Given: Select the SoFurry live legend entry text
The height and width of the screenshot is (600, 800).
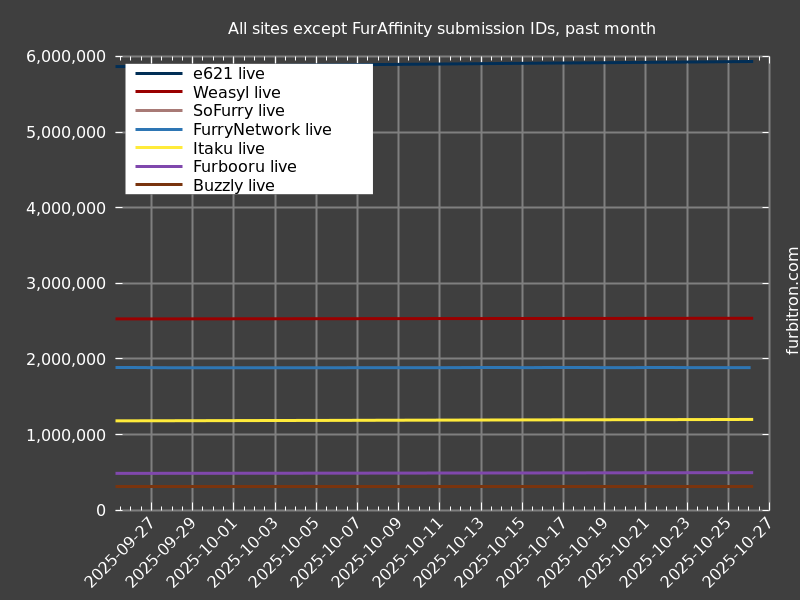Looking at the screenshot, I should (x=238, y=111).
